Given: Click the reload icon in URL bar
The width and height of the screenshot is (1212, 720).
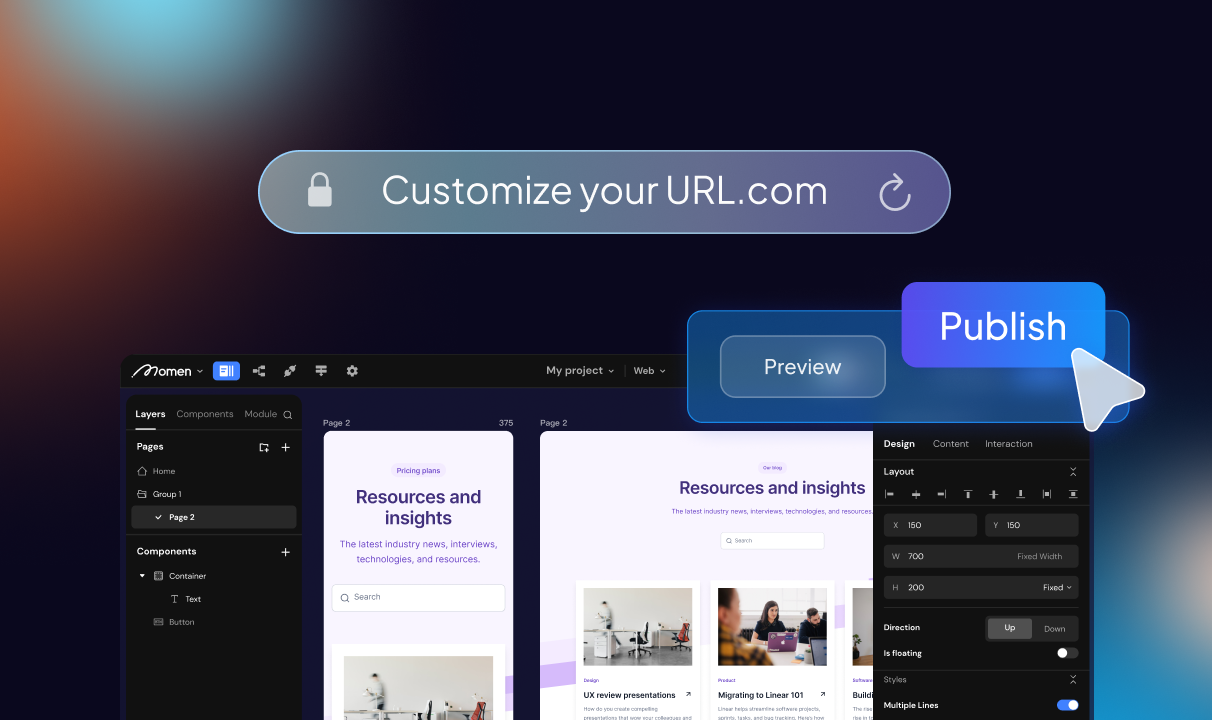Looking at the screenshot, I should [894, 192].
